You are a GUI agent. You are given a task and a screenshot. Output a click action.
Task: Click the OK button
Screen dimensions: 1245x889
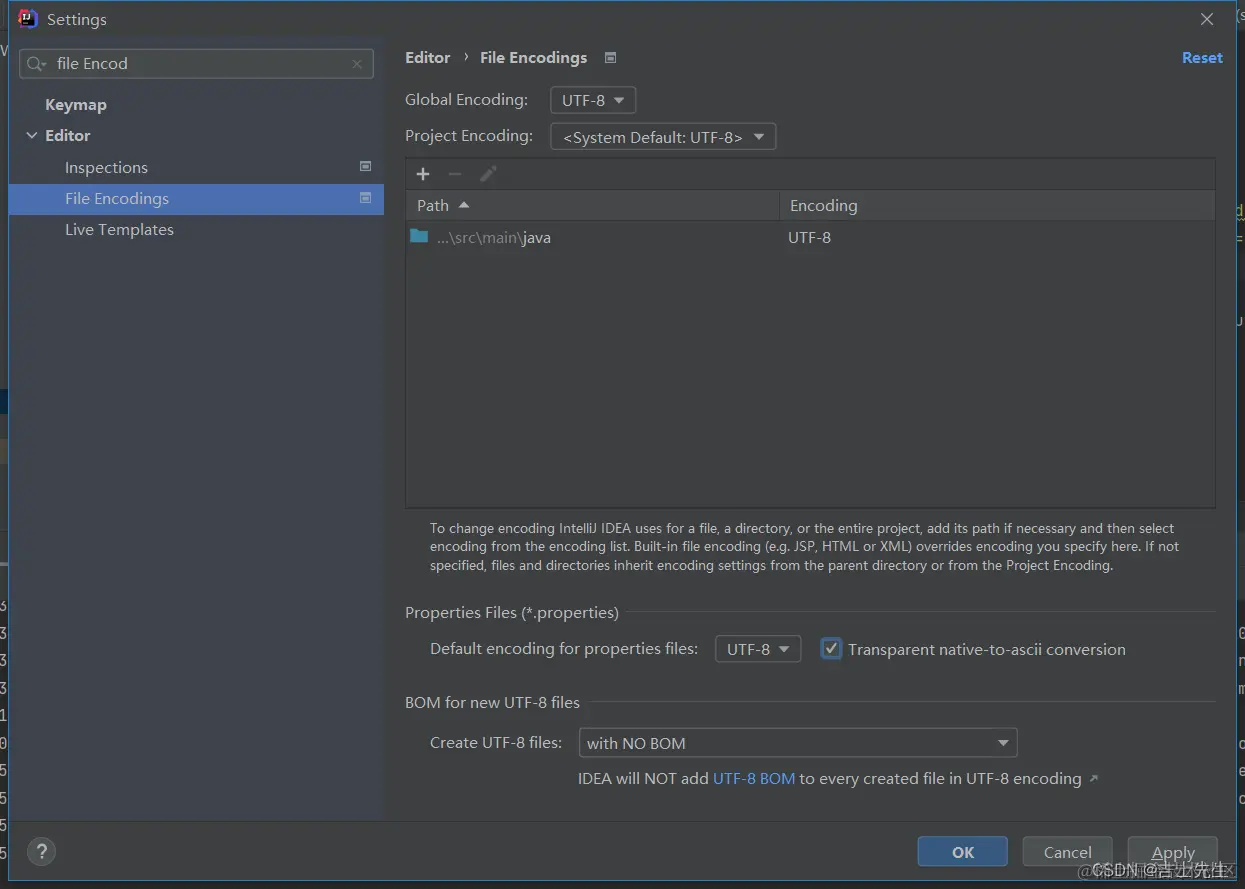tap(963, 852)
